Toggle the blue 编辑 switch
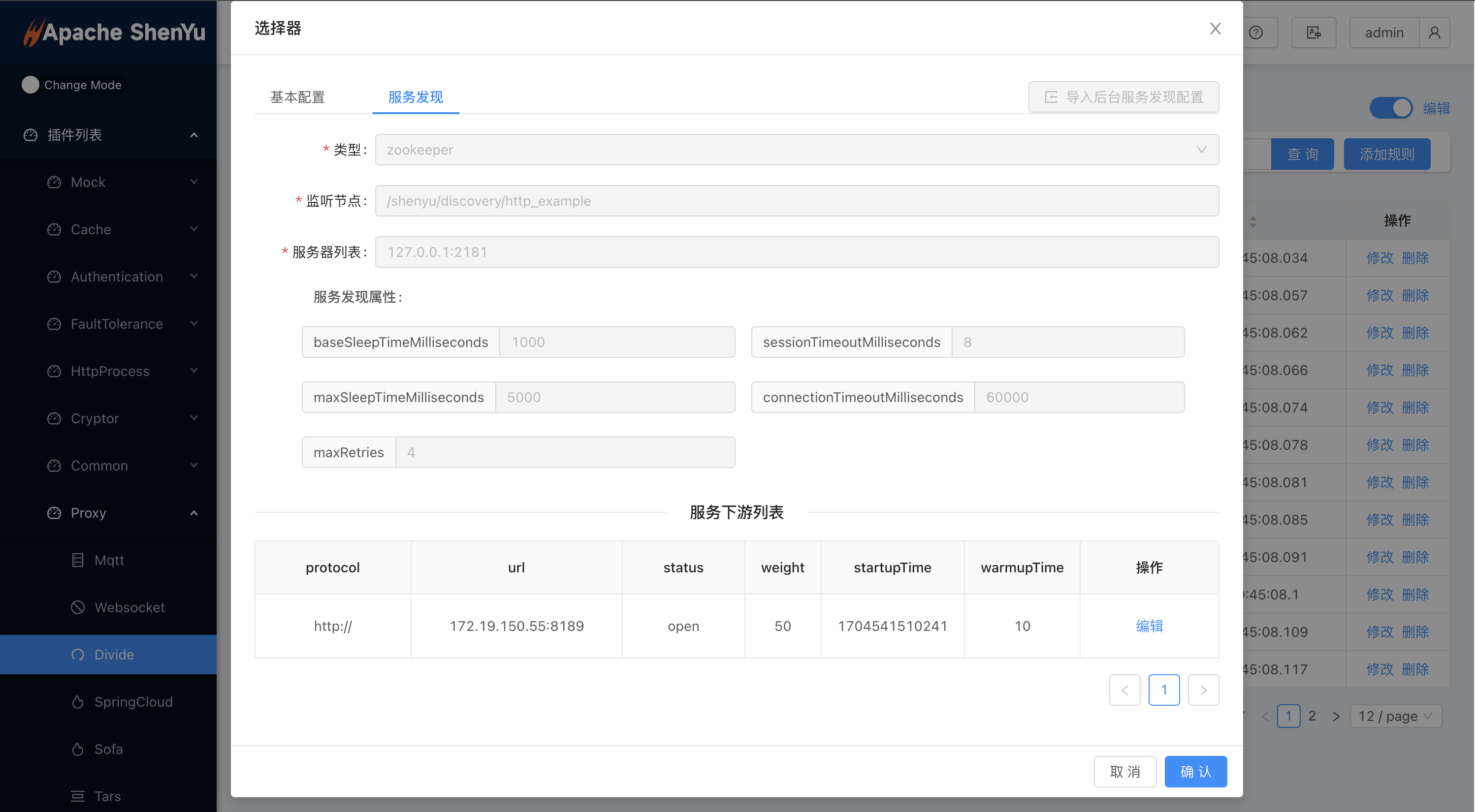Screen dimensions: 1475x812 click(x=1390, y=108)
